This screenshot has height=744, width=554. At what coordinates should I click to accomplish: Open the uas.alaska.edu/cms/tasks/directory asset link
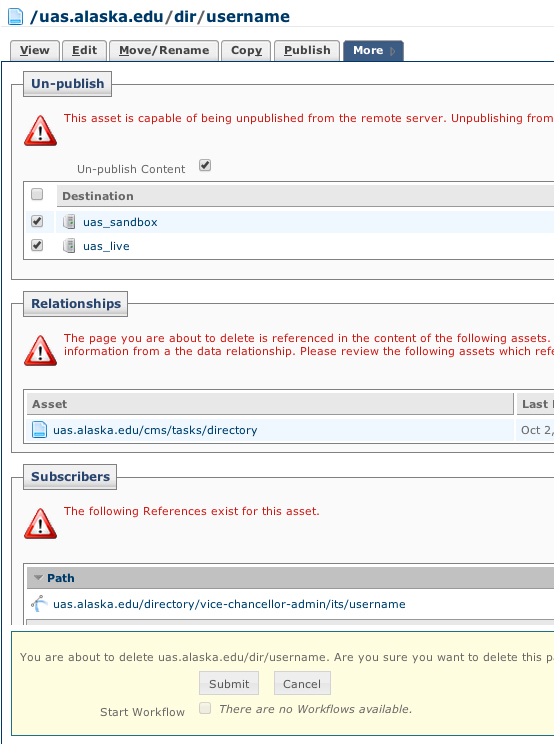[x=155, y=430]
